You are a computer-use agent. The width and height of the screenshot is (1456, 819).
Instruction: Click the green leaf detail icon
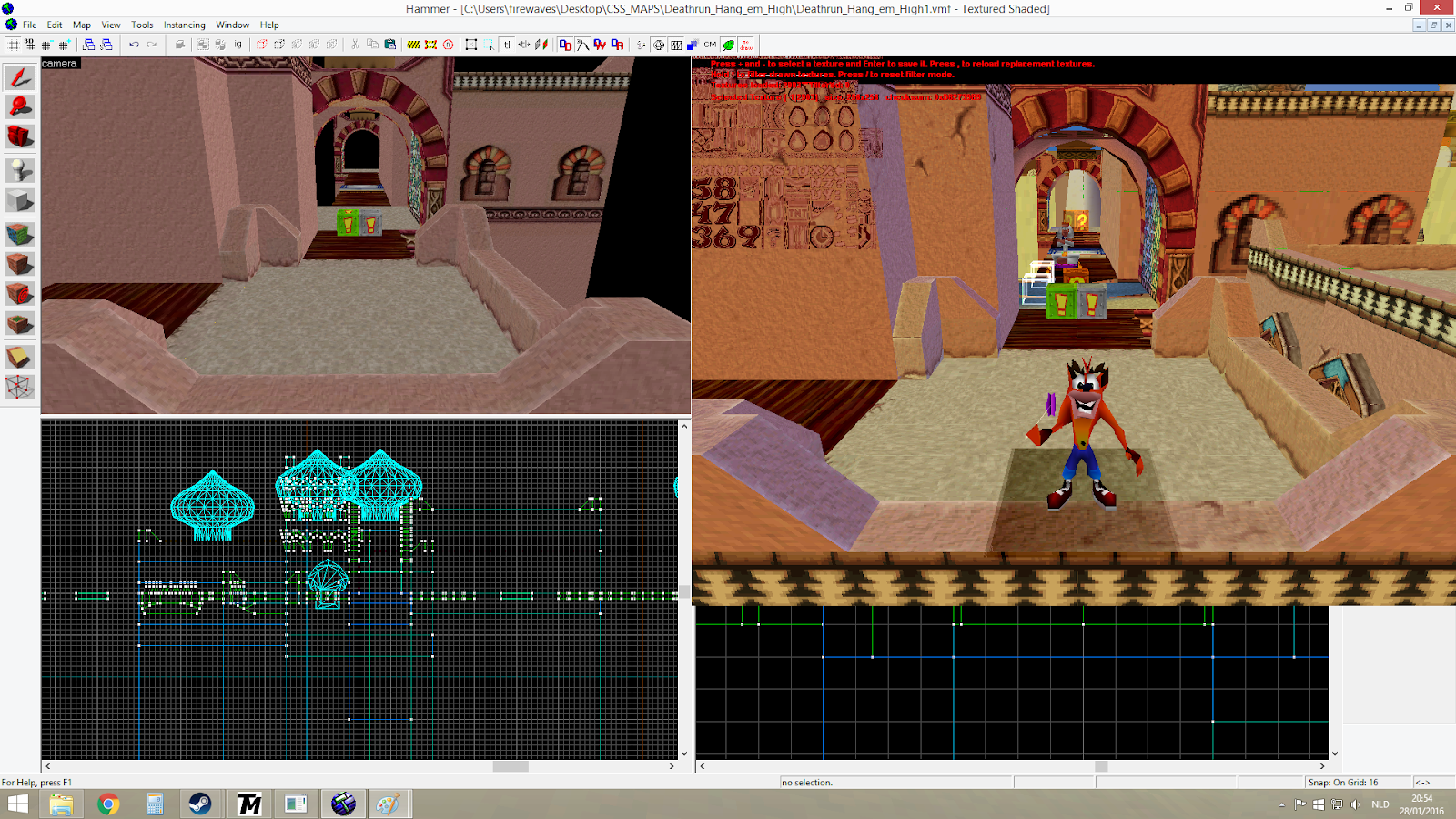tap(729, 45)
